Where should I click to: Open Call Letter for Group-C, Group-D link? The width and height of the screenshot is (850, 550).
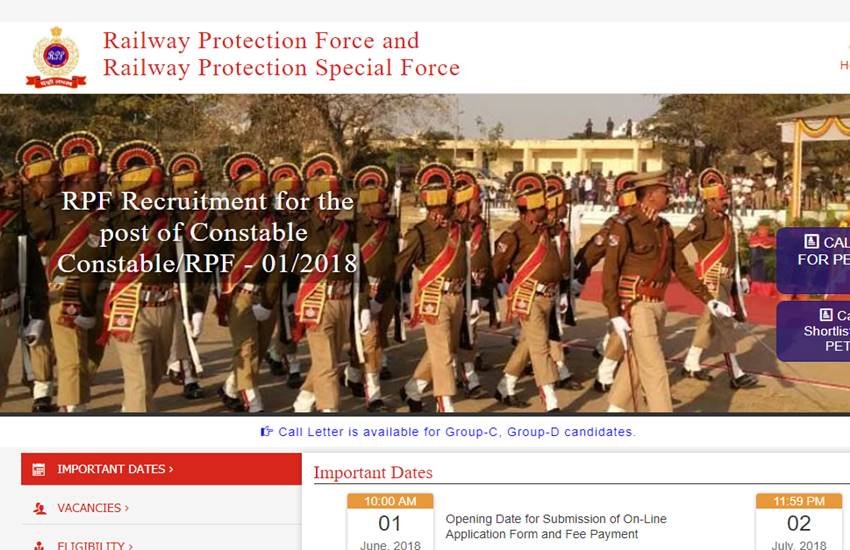[456, 432]
